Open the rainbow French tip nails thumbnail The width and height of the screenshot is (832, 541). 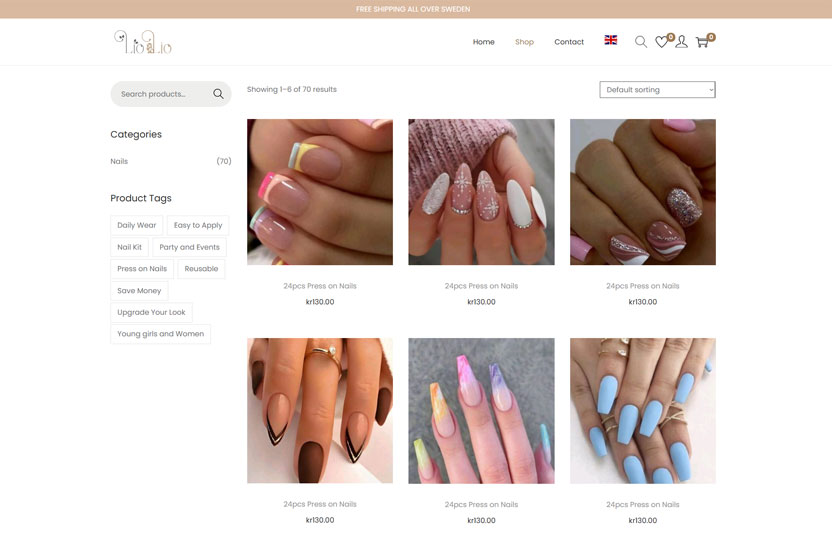(x=320, y=192)
